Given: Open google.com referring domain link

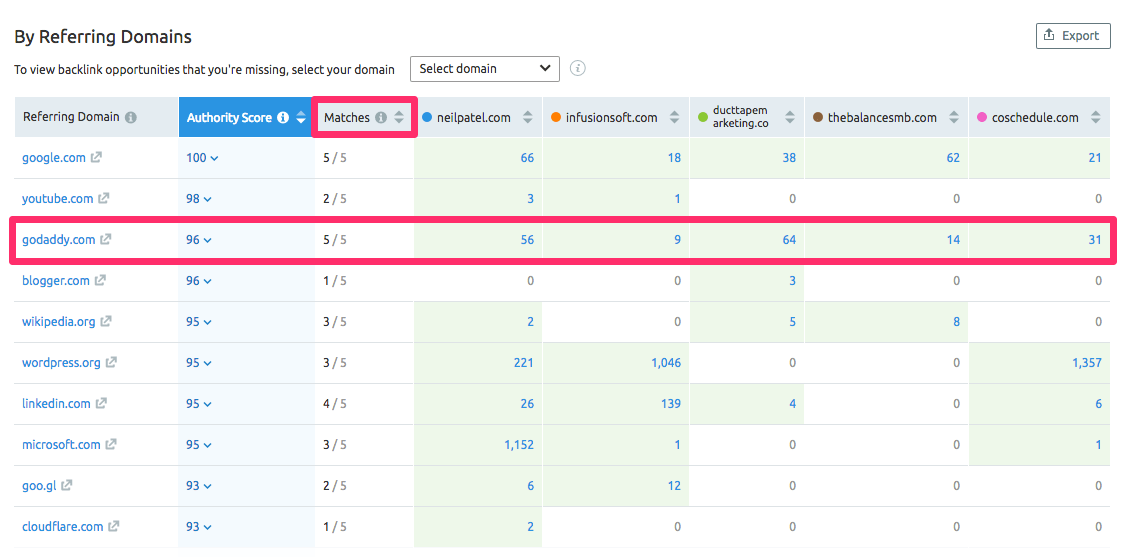Looking at the screenshot, I should [54, 158].
